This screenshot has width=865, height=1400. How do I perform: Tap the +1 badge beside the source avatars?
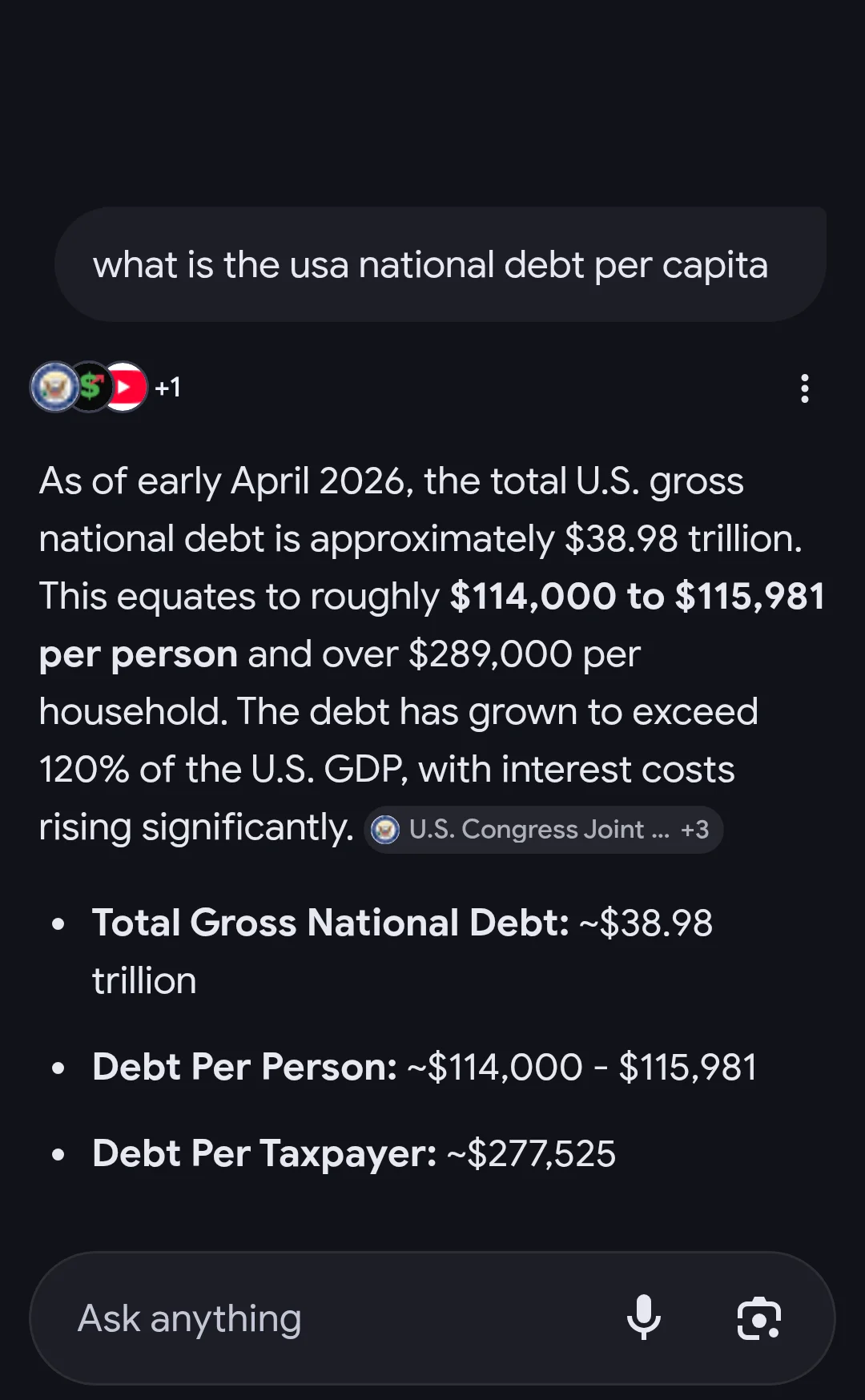pos(167,388)
